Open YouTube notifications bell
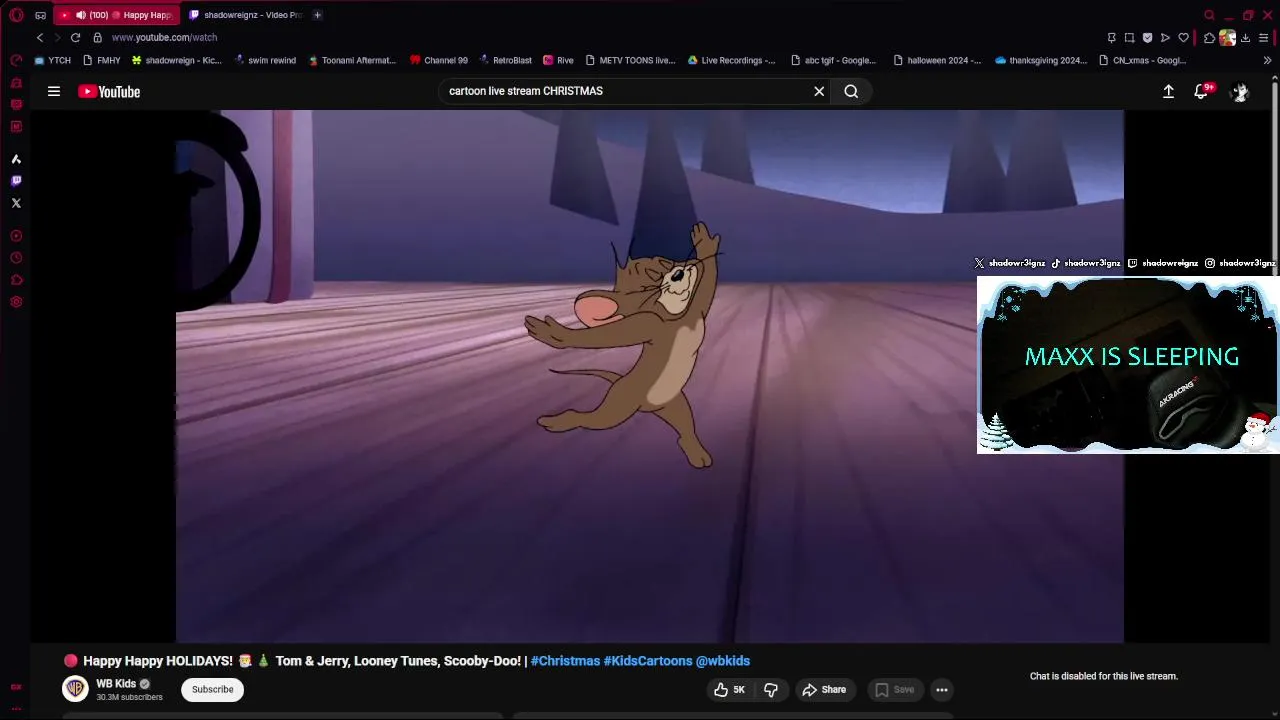Image resolution: width=1280 pixels, height=720 pixels. coord(1201,91)
